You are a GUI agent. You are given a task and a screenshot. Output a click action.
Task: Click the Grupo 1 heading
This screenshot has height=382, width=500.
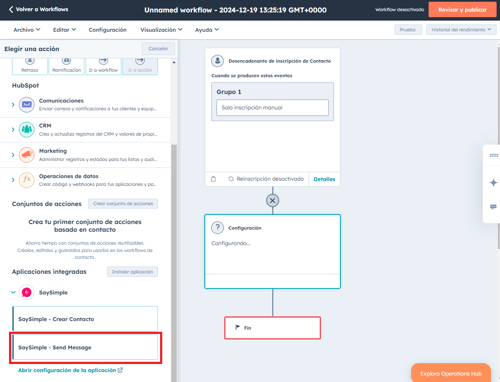(229, 92)
